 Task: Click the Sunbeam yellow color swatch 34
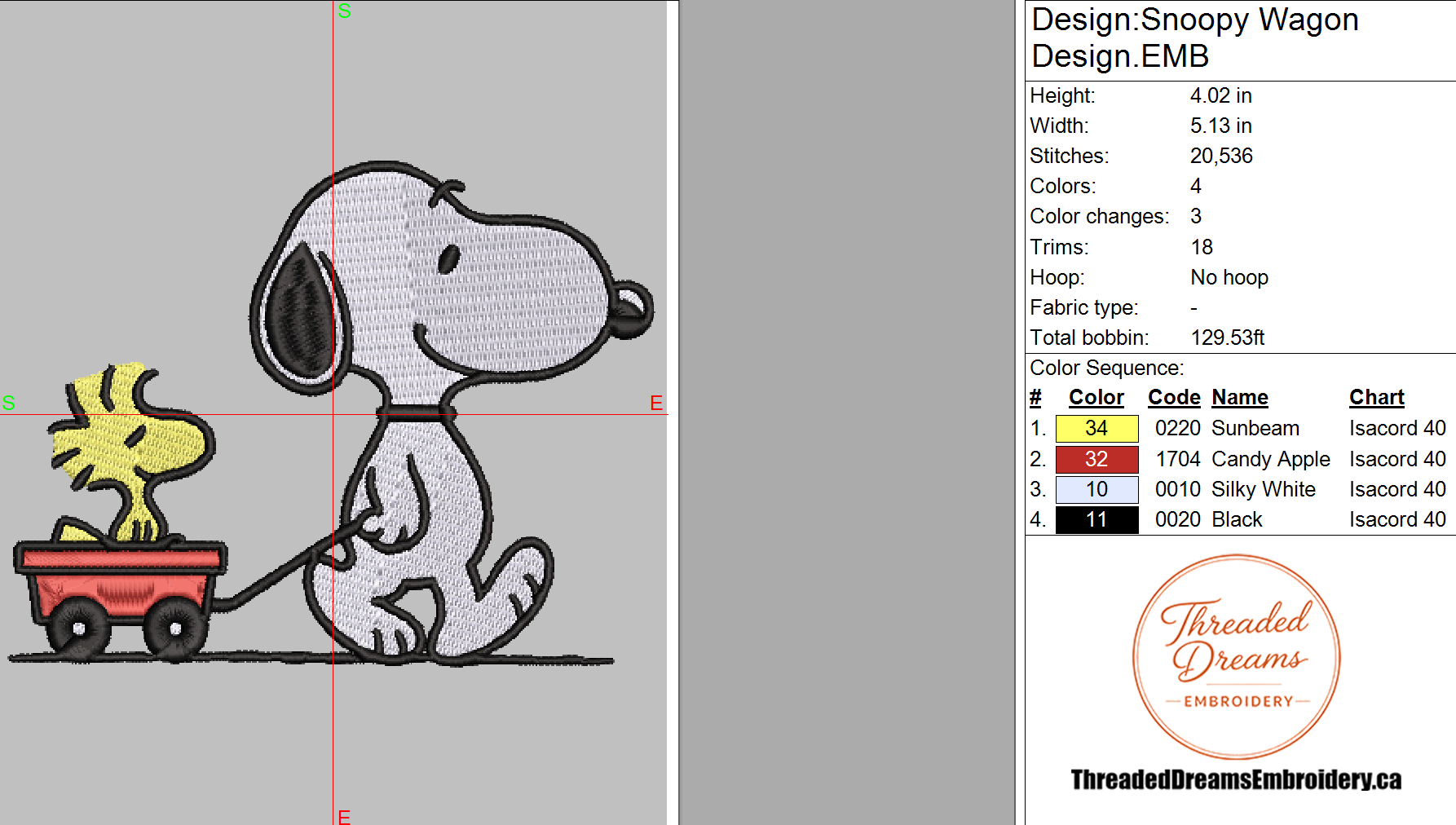coord(1096,428)
